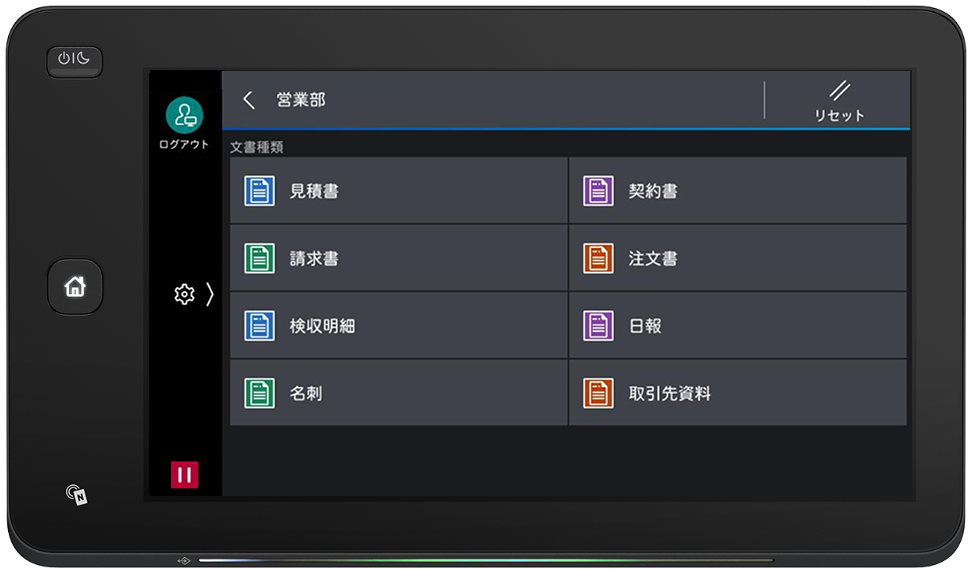Select the 検収明細 document type
This screenshot has height=570, width=970.
[x=398, y=326]
